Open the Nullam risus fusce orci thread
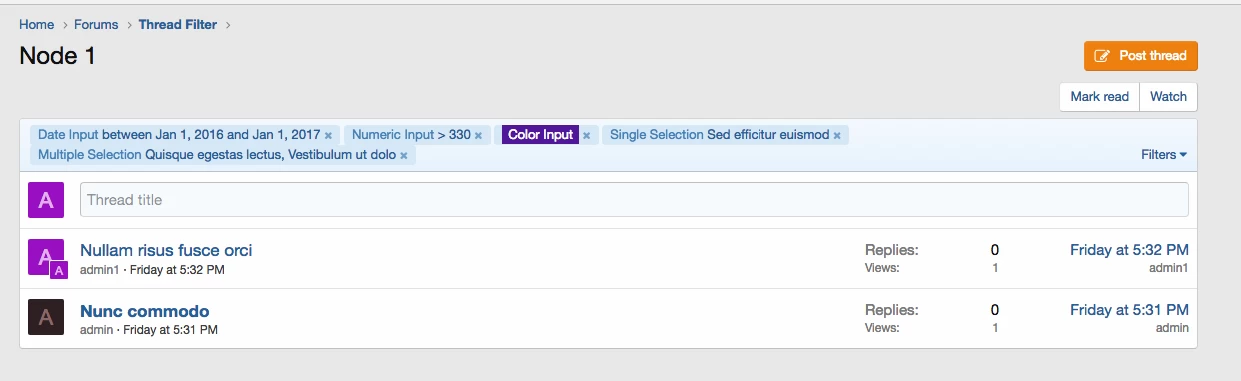Screen dimensions: 1241x381 pos(166,250)
